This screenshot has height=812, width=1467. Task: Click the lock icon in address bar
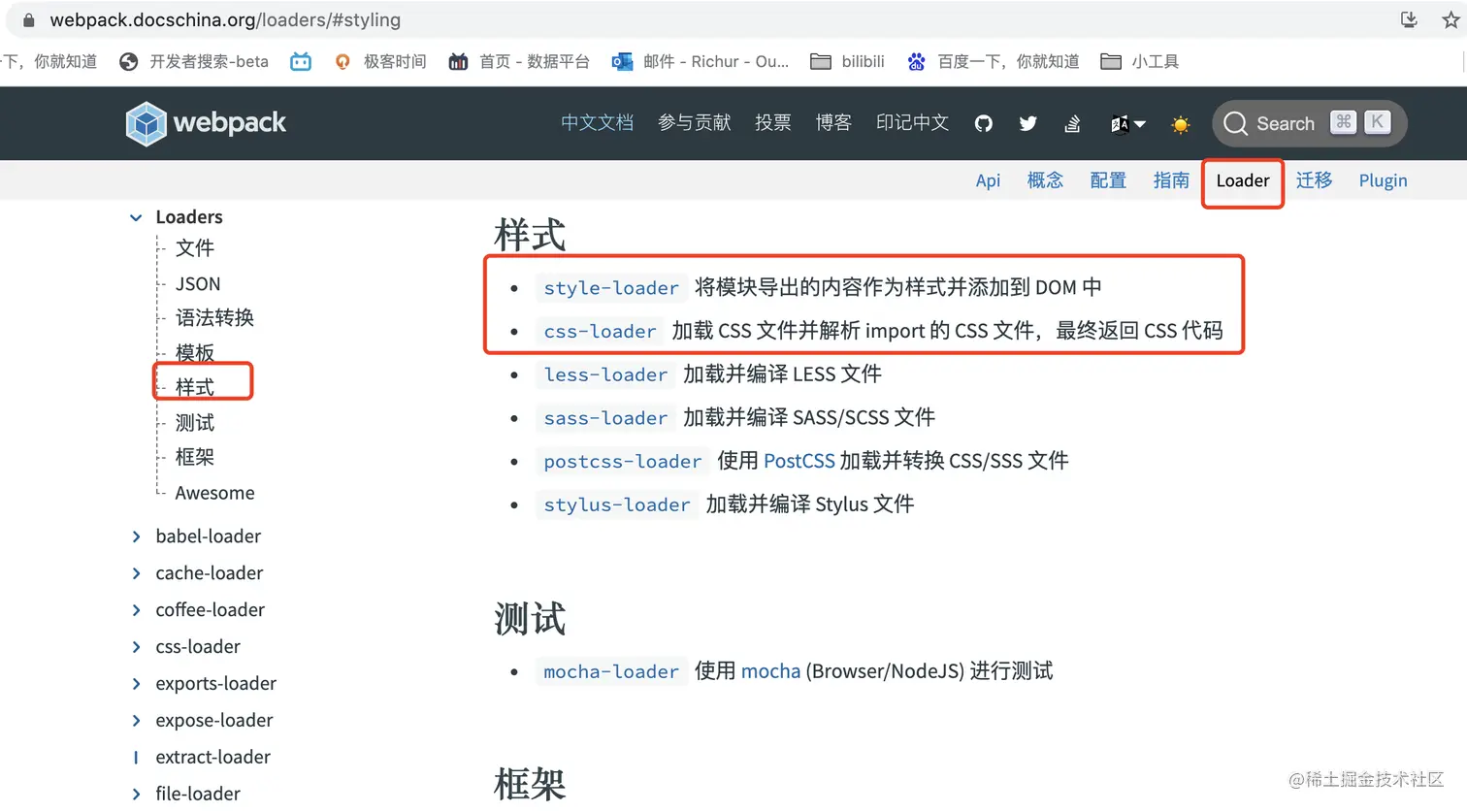[x=28, y=19]
